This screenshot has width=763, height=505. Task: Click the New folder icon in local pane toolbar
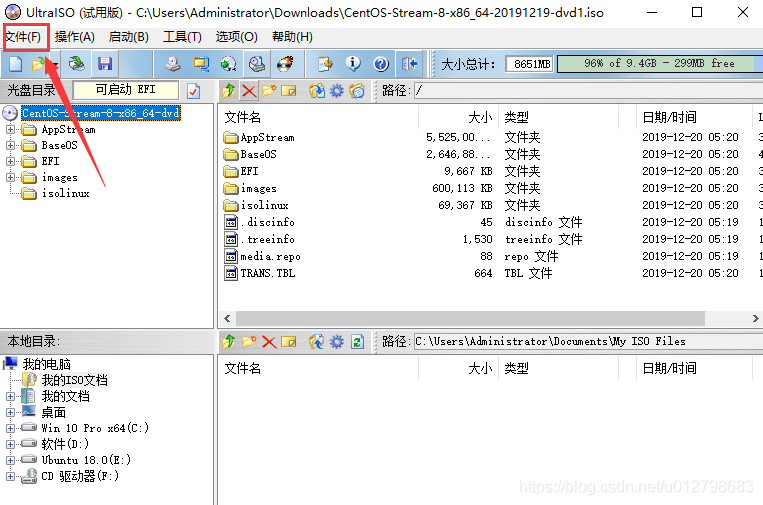pos(249,342)
